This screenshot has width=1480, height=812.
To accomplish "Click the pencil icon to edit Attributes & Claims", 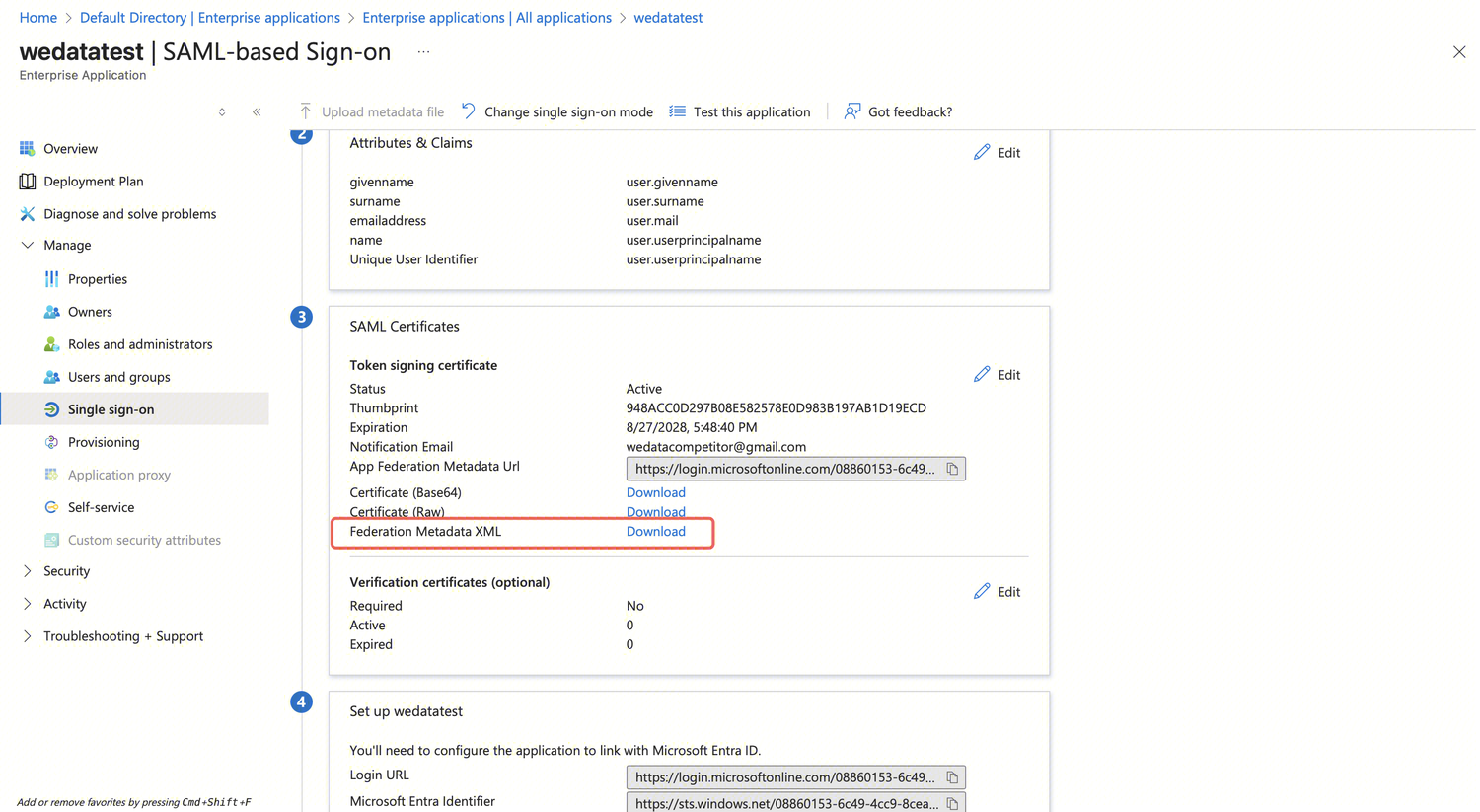I will (x=982, y=152).
